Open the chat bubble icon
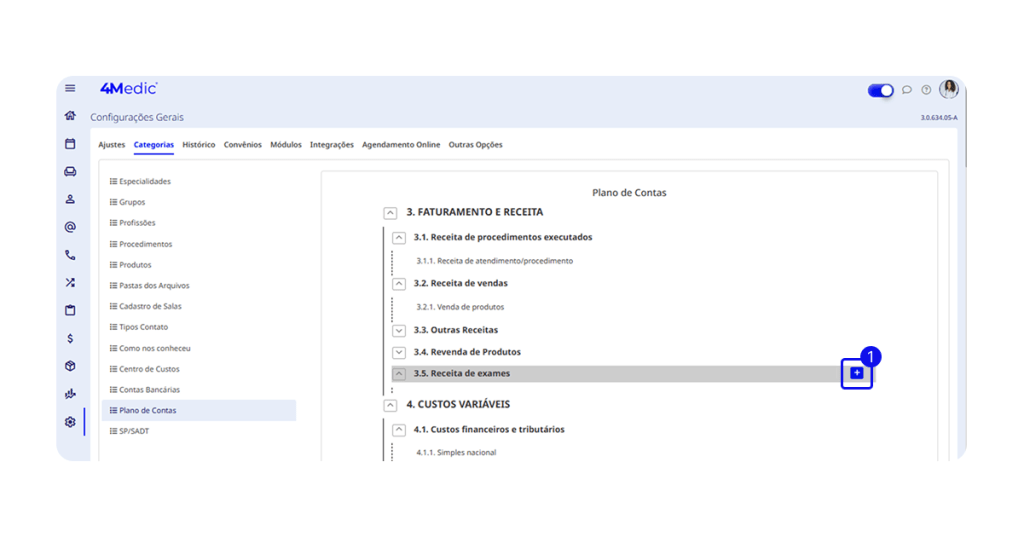The width and height of the screenshot is (1024, 537). click(x=907, y=90)
